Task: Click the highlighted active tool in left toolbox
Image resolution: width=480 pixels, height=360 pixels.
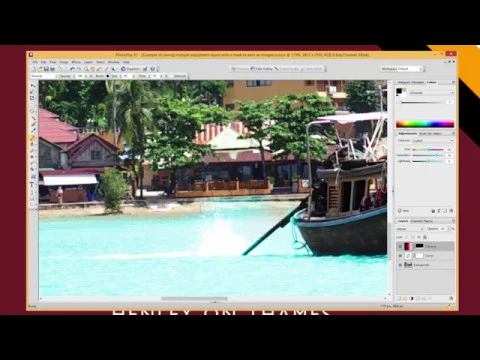Action: point(33,138)
